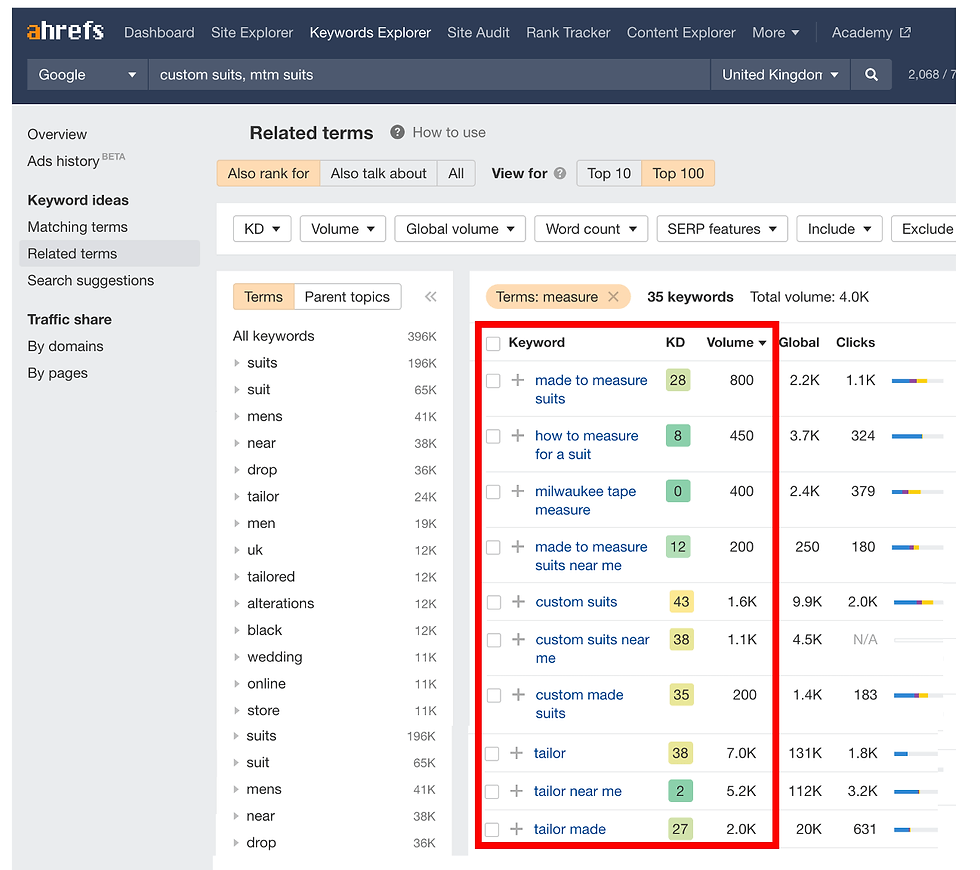This screenshot has height=870, width=980.
Task: Click the How to use help icon
Action: click(x=397, y=132)
